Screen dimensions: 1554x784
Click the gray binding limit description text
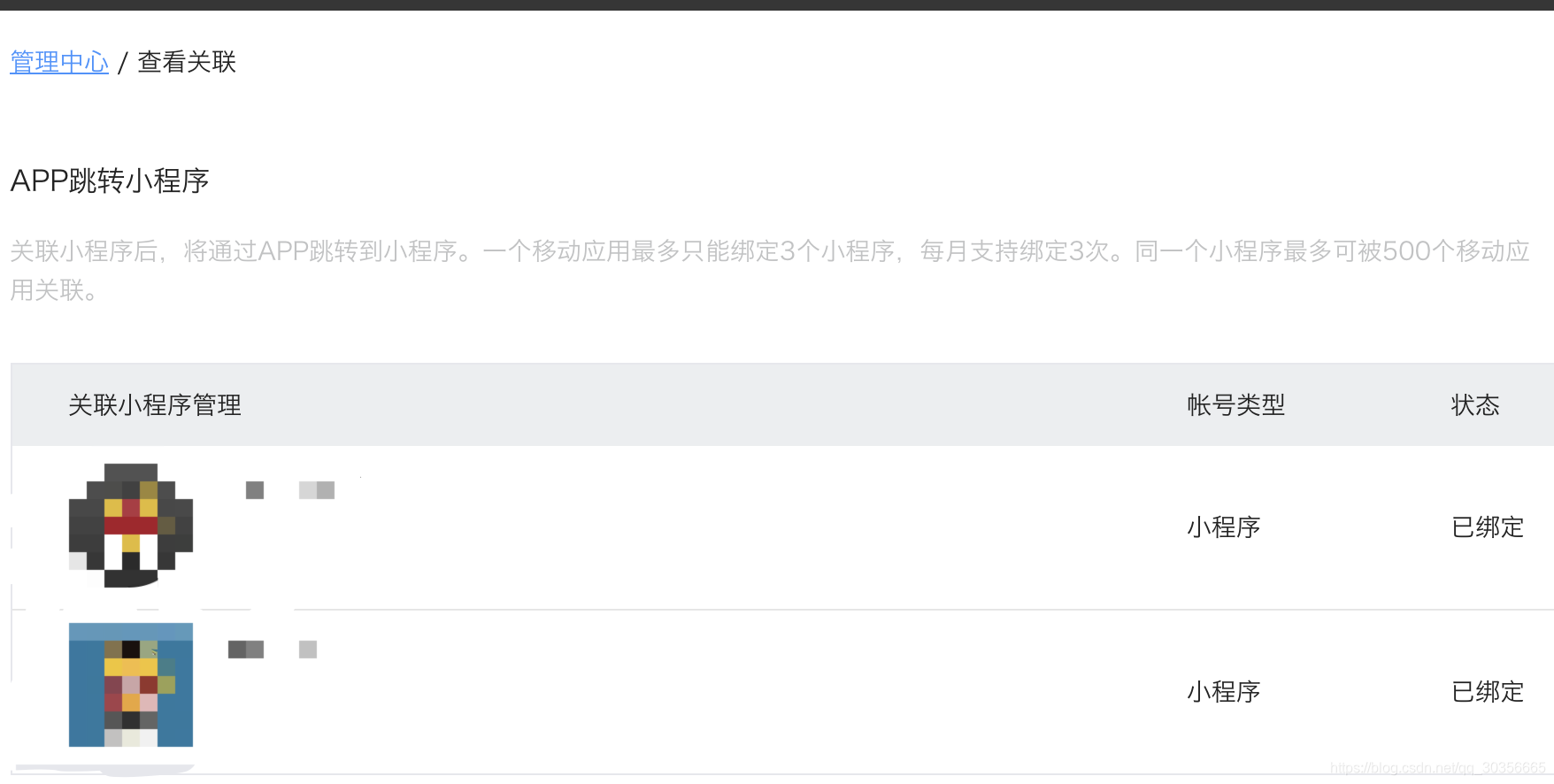(x=770, y=270)
